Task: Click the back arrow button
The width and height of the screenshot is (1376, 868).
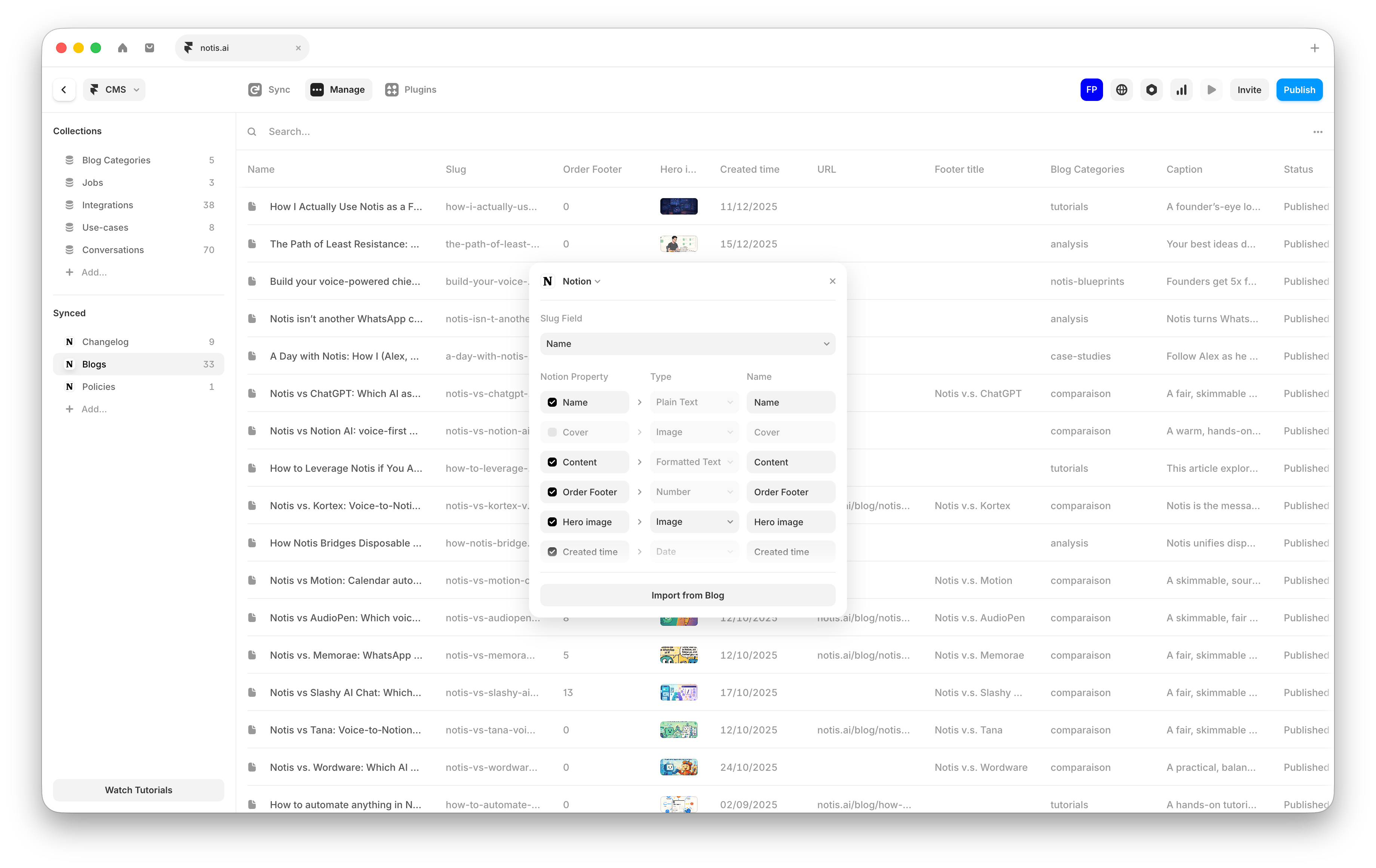Action: [64, 90]
